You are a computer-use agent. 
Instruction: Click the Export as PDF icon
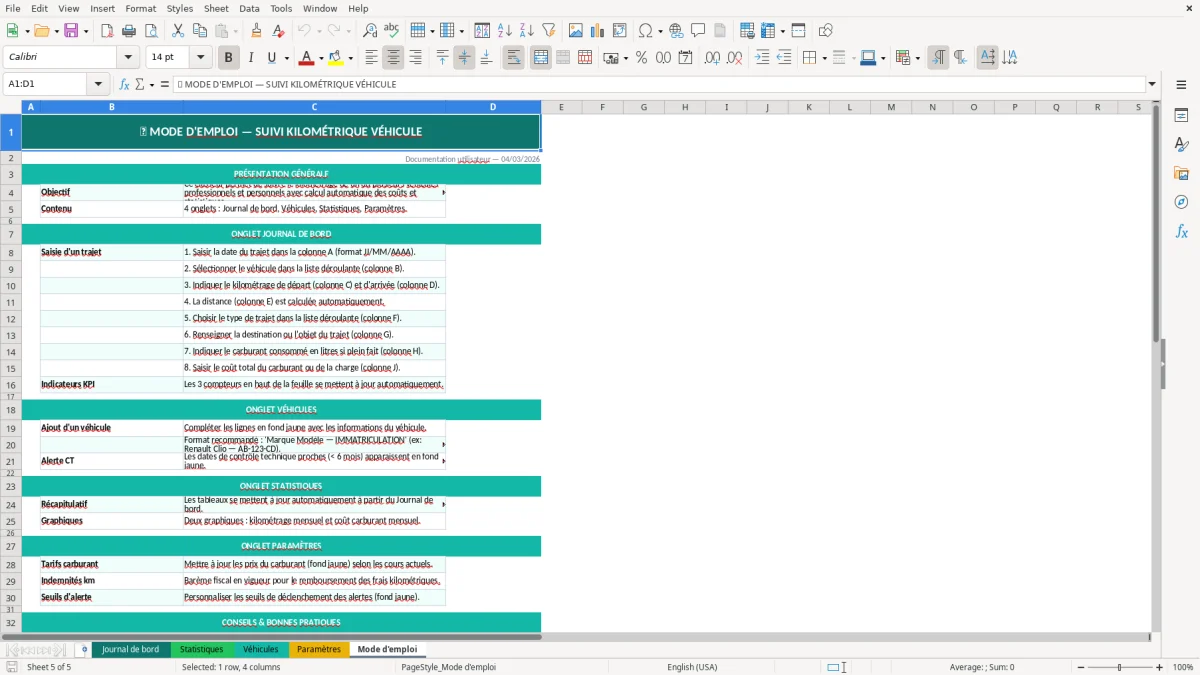pos(107,31)
